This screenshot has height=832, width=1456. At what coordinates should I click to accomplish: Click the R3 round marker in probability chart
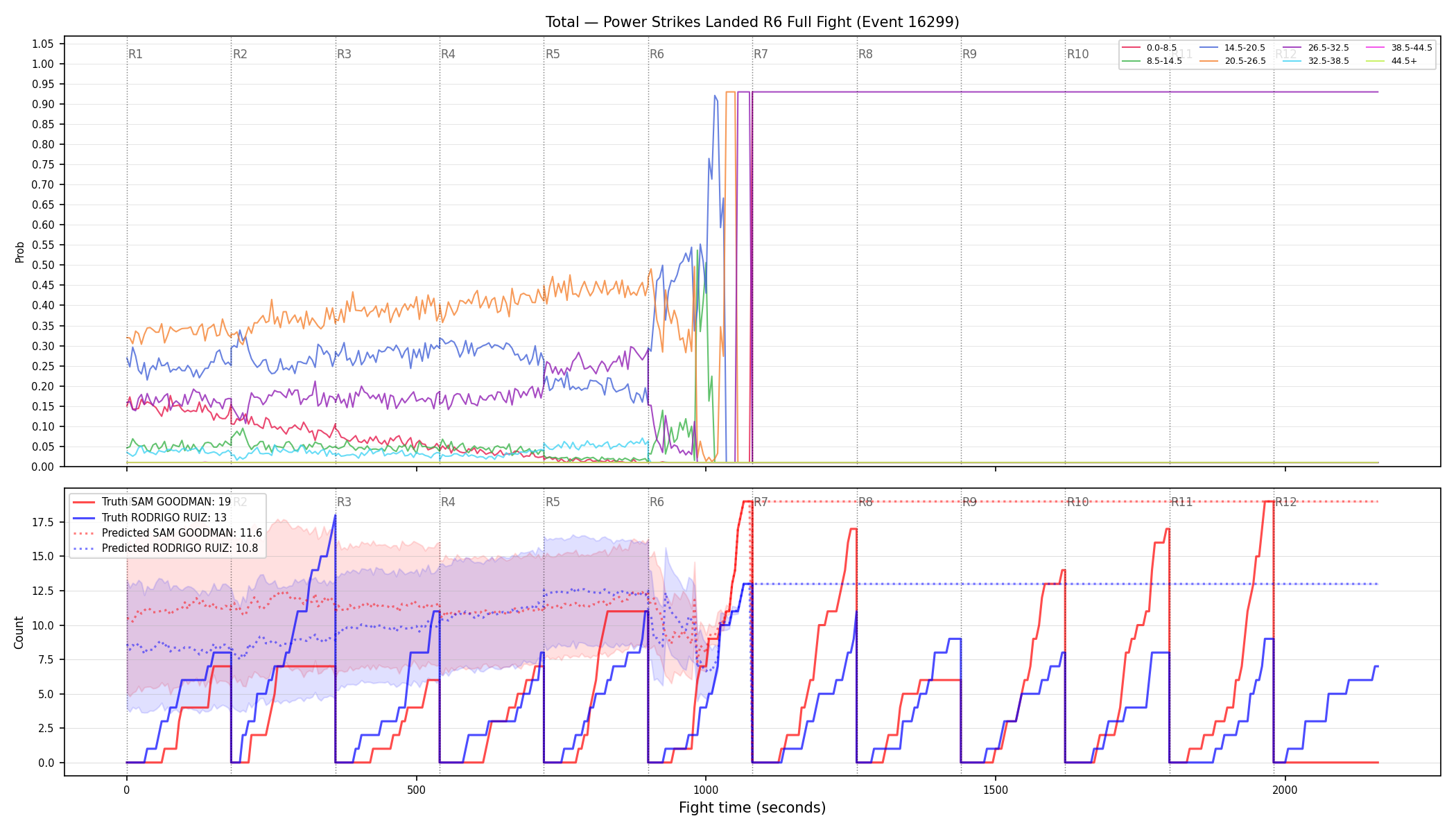[x=344, y=54]
